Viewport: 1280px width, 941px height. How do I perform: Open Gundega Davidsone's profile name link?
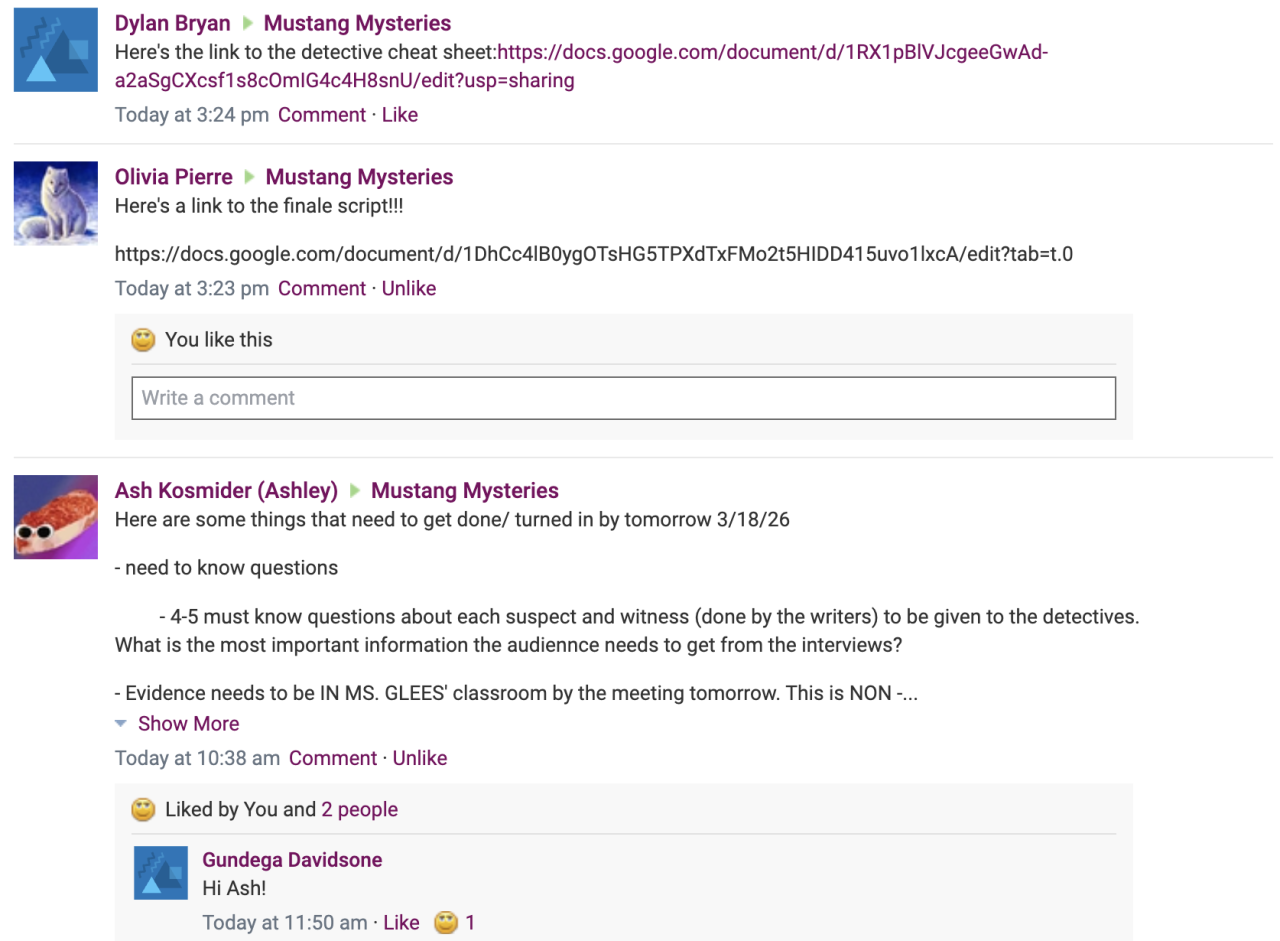[x=292, y=860]
